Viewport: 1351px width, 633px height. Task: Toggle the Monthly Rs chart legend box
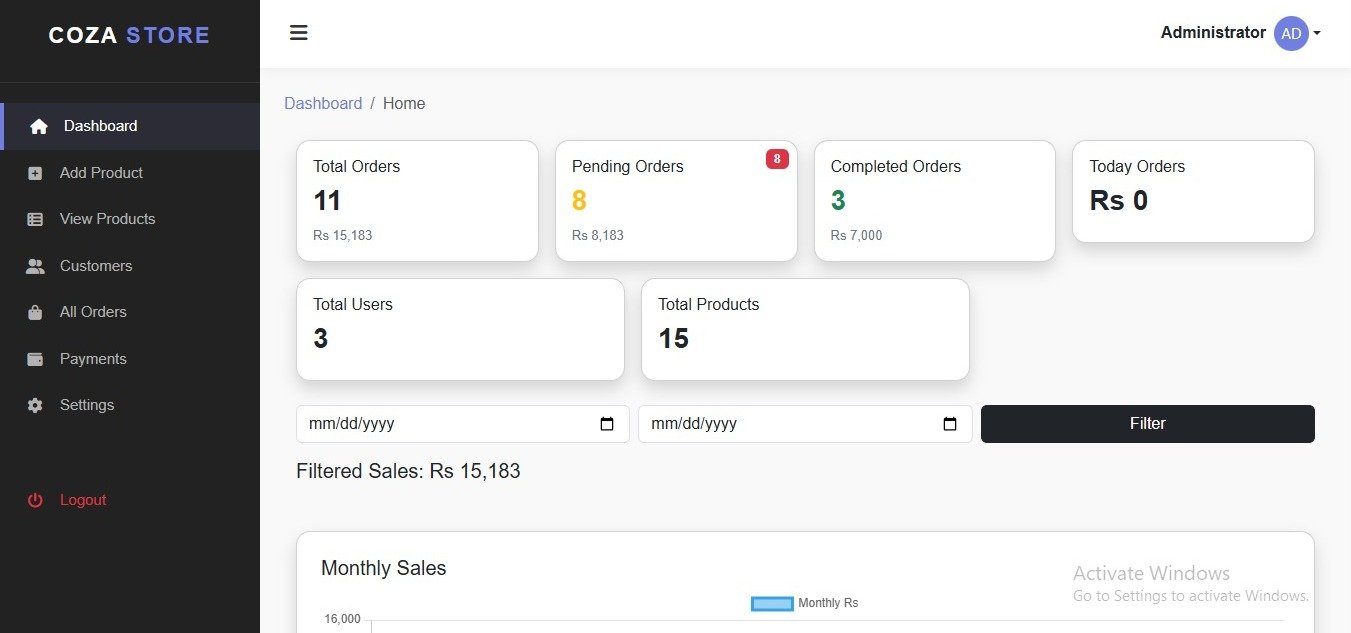click(771, 603)
